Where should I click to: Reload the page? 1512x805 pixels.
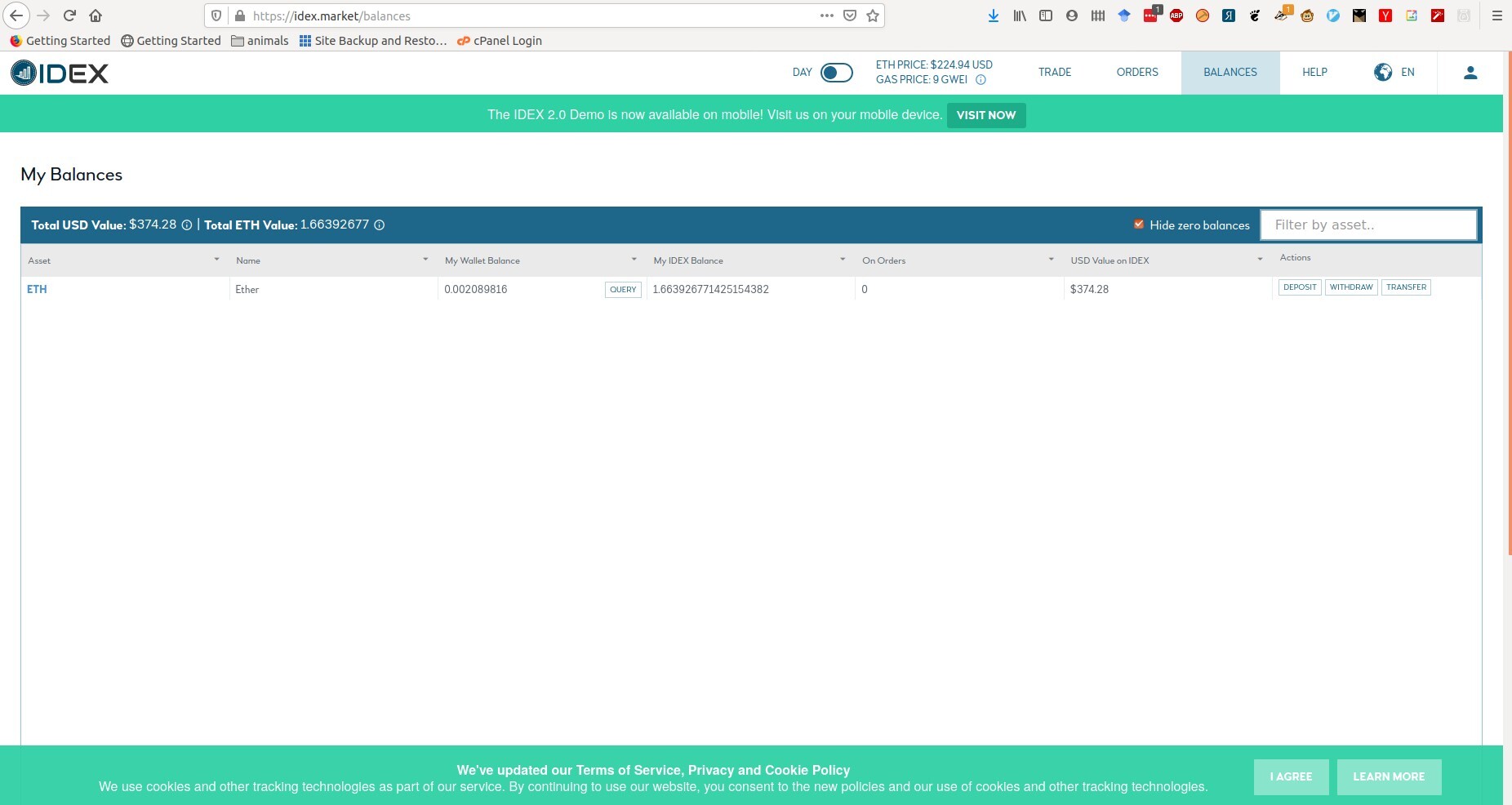pos(69,16)
